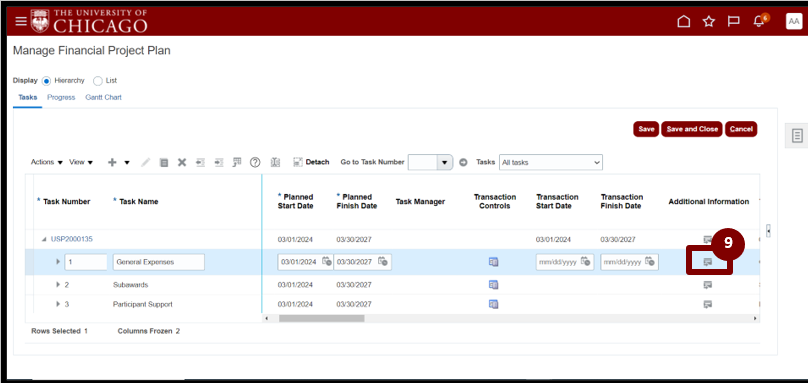Screen dimensions: 808x383
Task: Expand task 2 Subawards
Action: 58,285
